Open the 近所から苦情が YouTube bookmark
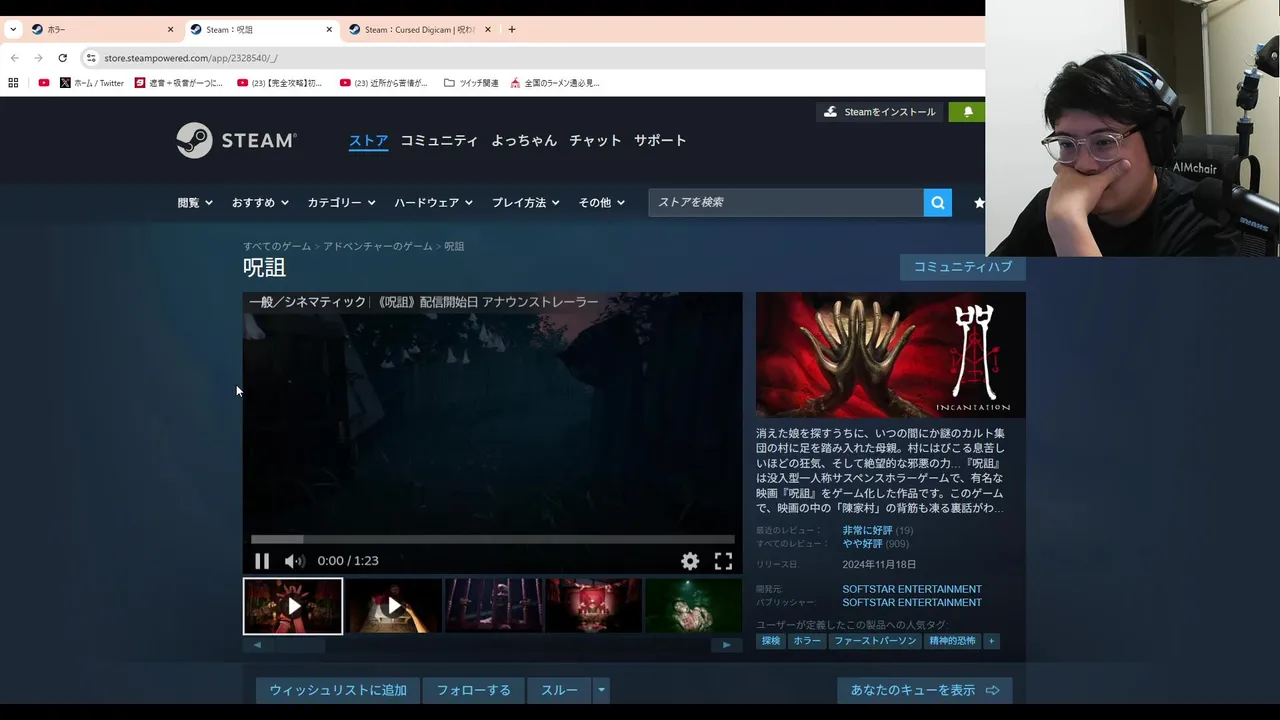 coord(384,83)
